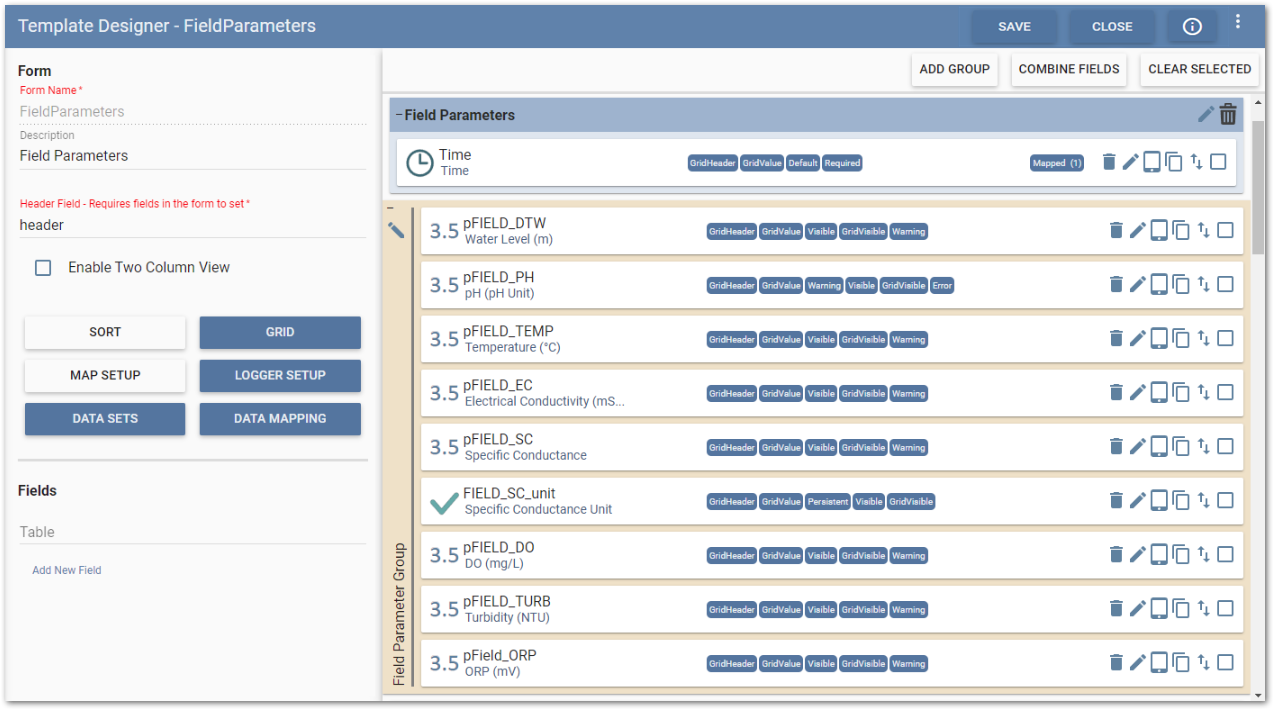Select the pFIELD_EC checkbox
The width and height of the screenshot is (1274, 710).
pyautogui.click(x=1225, y=392)
